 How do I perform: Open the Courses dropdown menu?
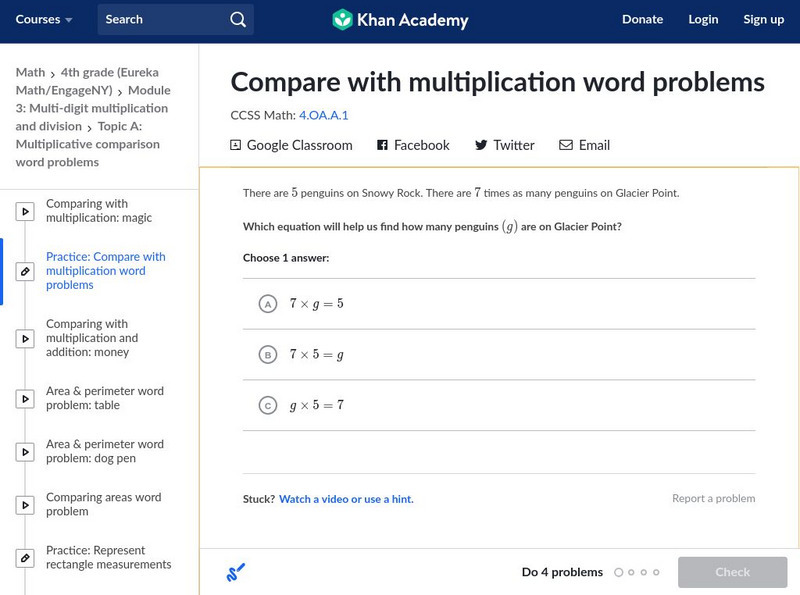(x=44, y=19)
